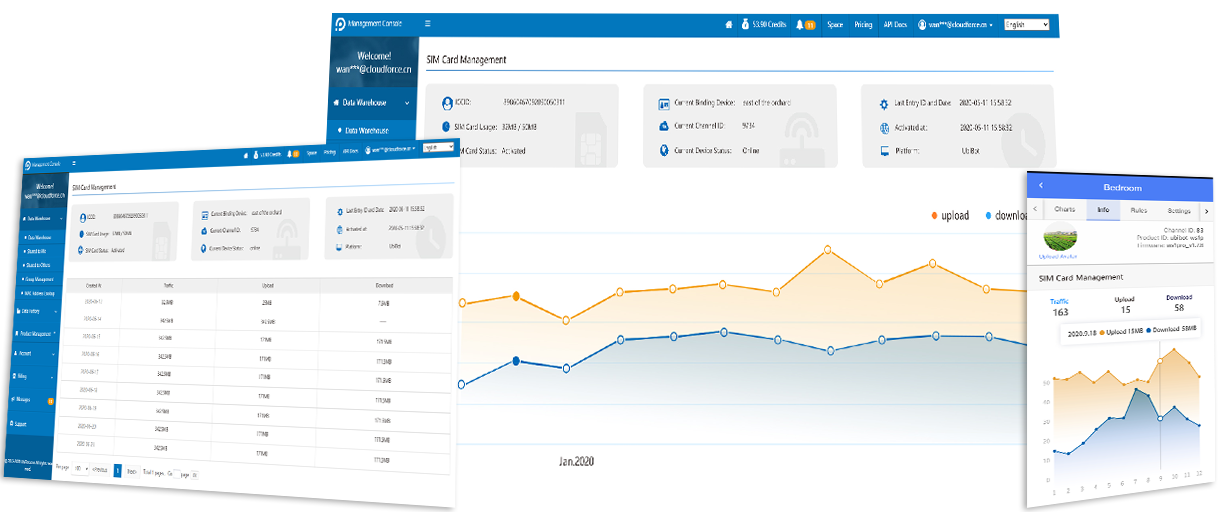Switch to the Charts tab

[x=1064, y=211]
